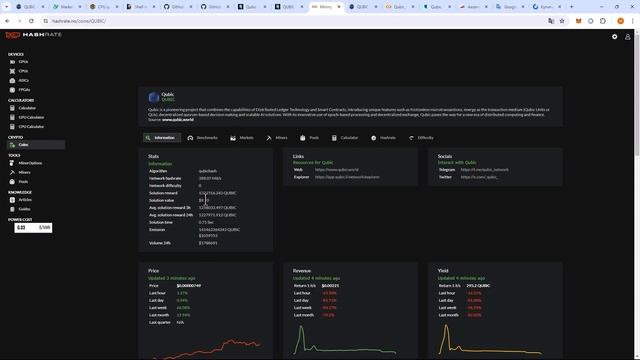Switch to the Hashrate tab

(x=383, y=138)
